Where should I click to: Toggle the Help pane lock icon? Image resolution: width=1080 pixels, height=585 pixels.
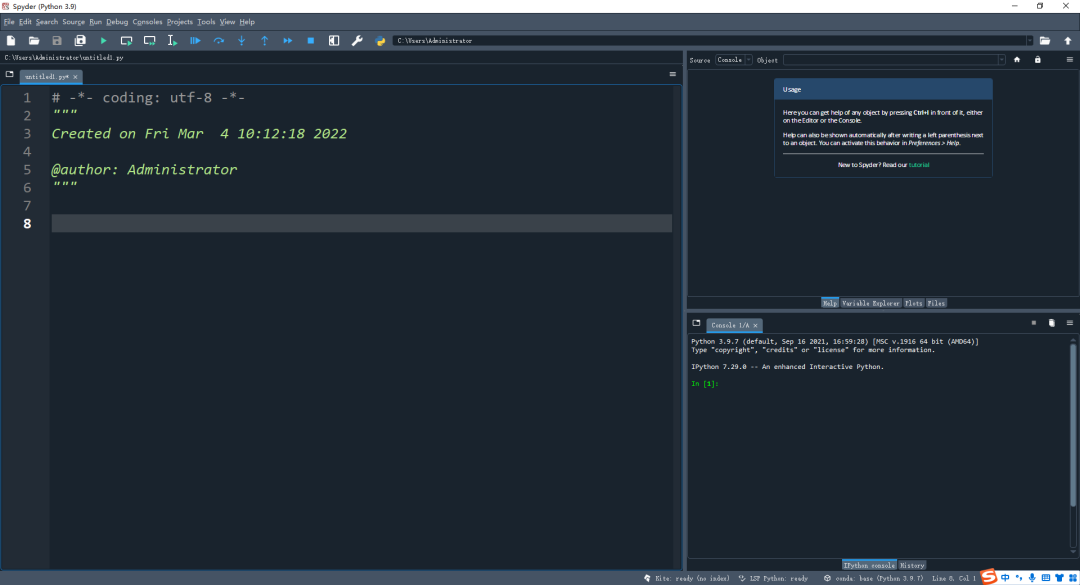click(1038, 60)
